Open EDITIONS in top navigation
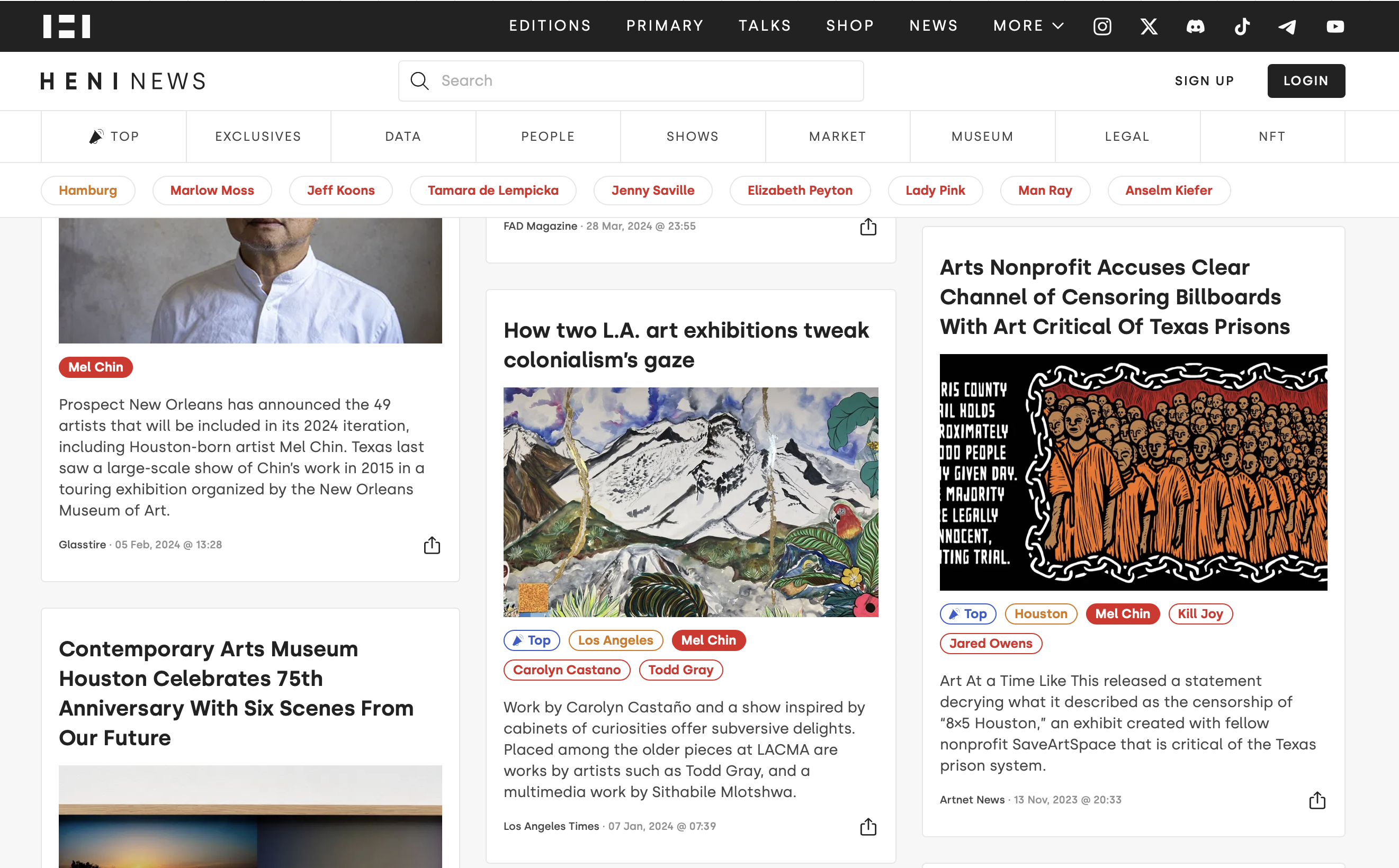 (x=550, y=26)
